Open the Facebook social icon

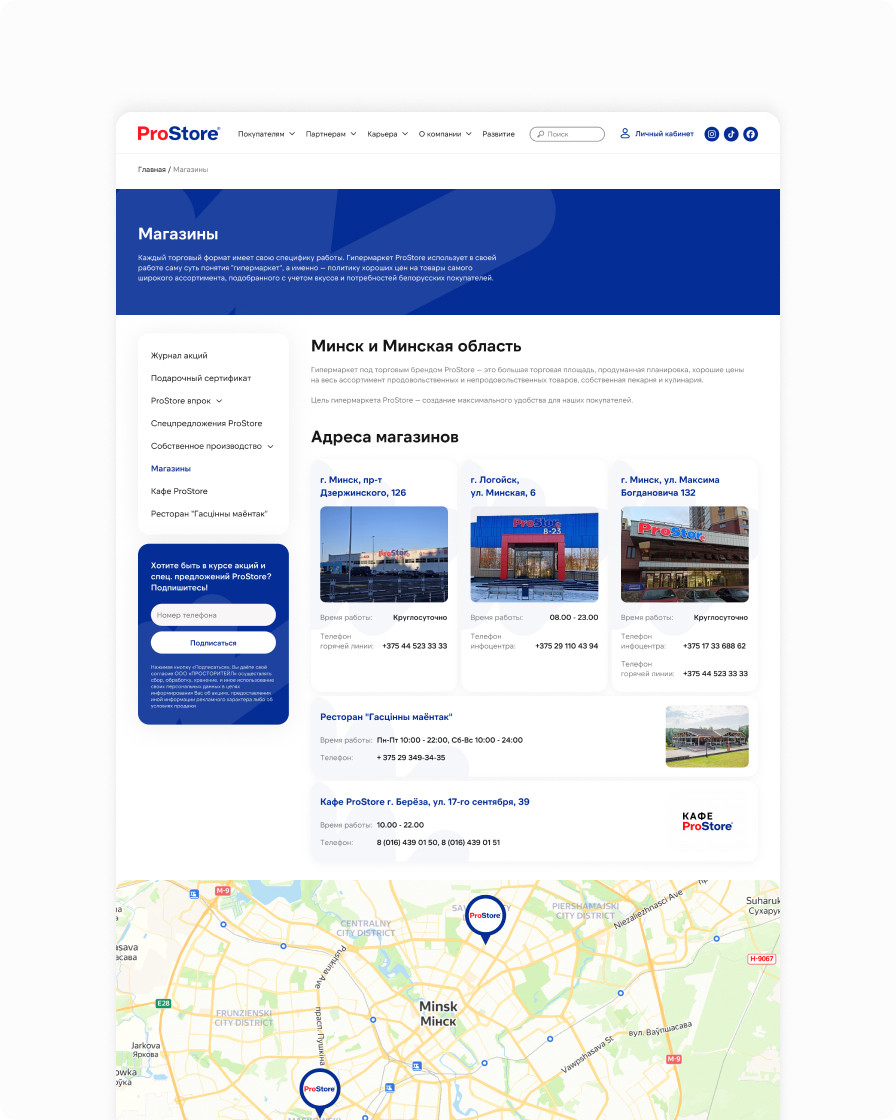tap(750, 134)
